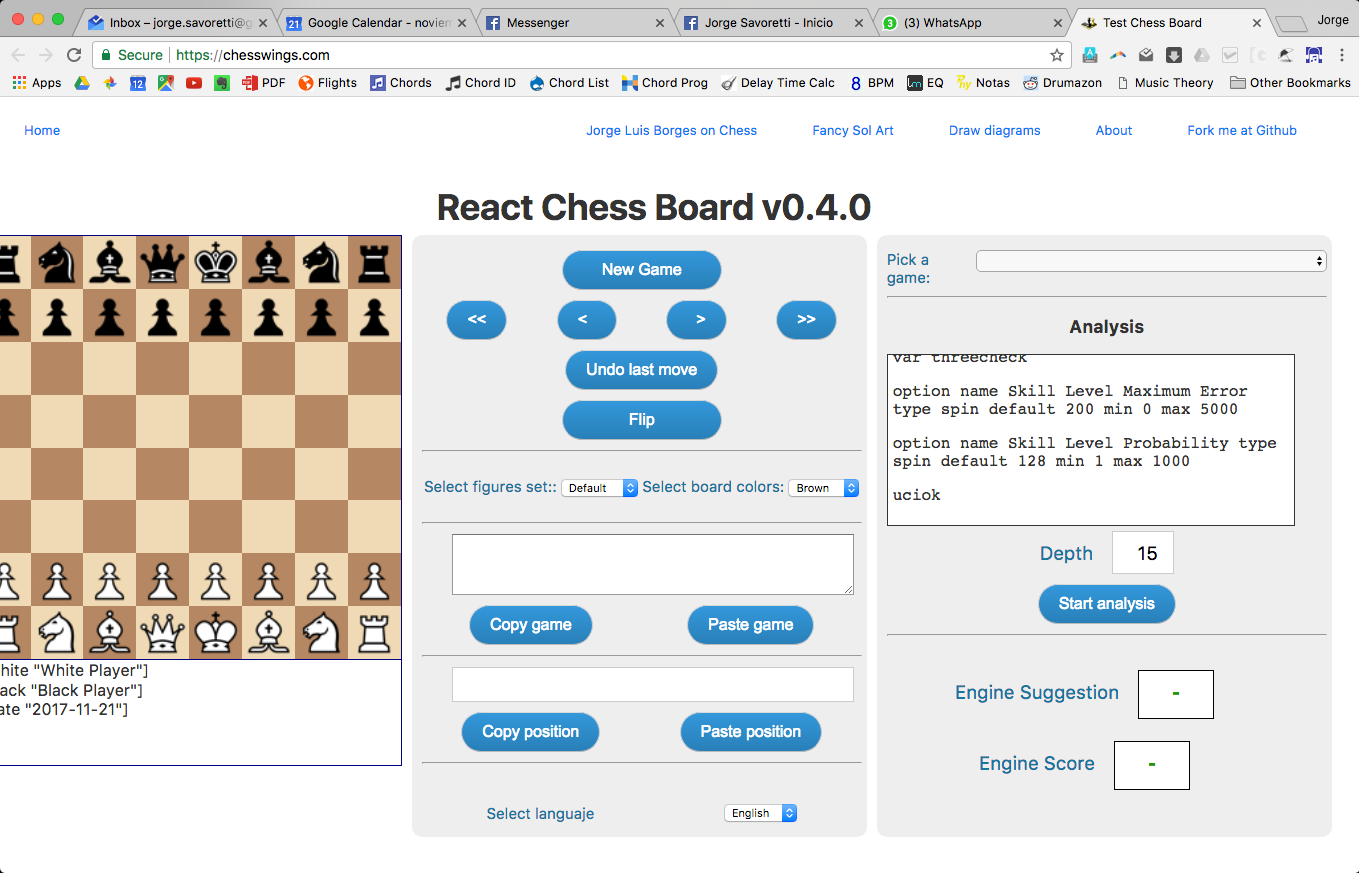Go back one move with < button

click(x=586, y=320)
